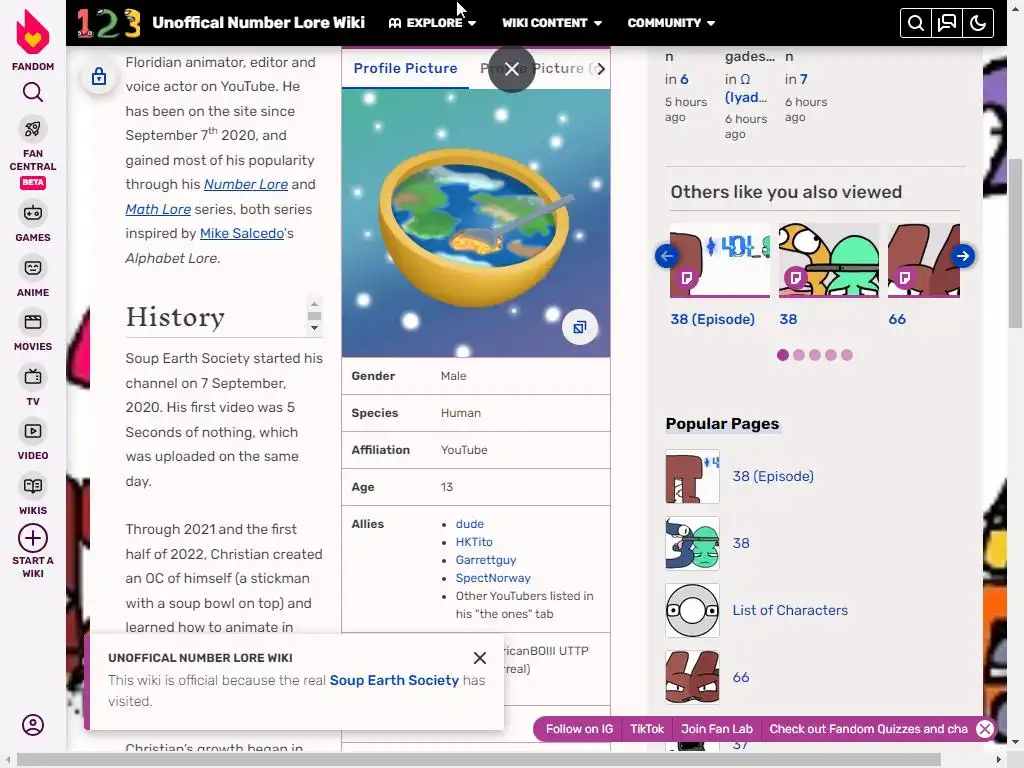This screenshot has height=768, width=1024.
Task: Open 66 in Popular Pages
Action: click(x=741, y=677)
